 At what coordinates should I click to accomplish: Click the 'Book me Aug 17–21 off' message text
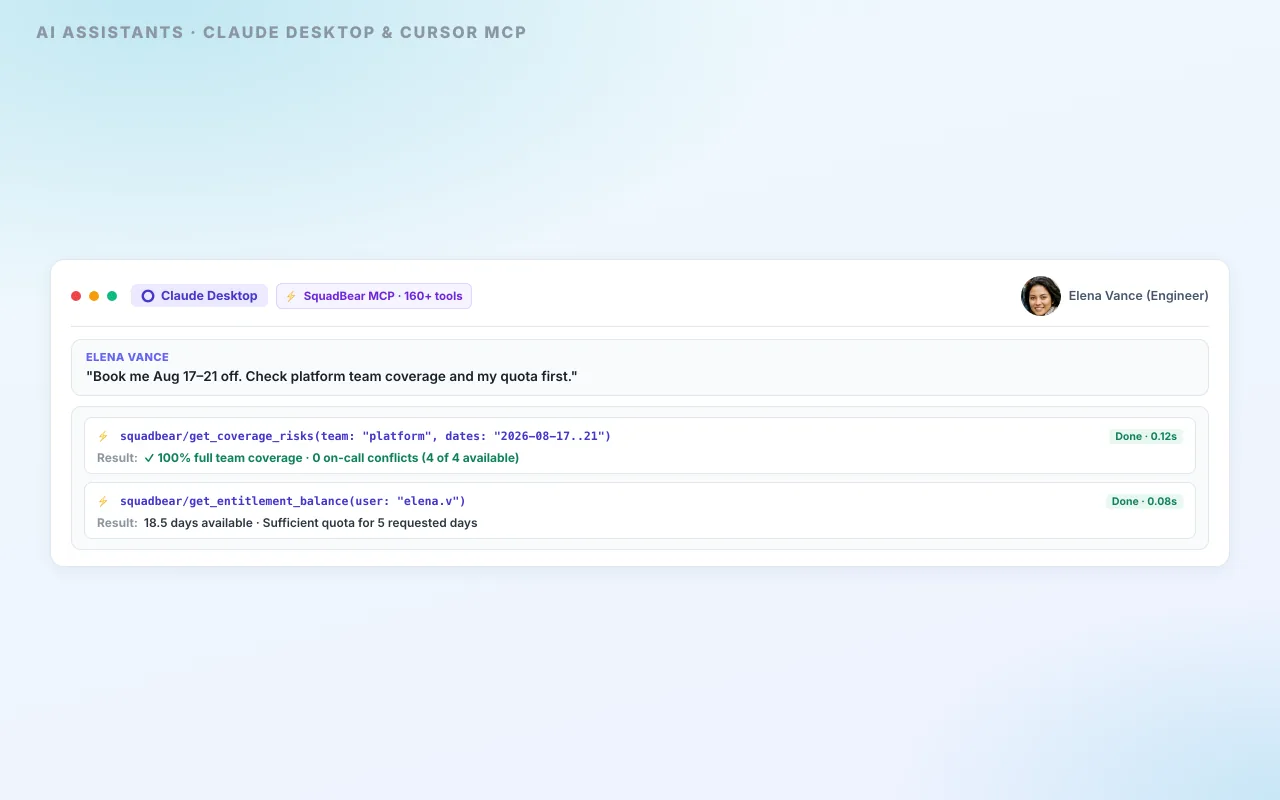coord(332,376)
